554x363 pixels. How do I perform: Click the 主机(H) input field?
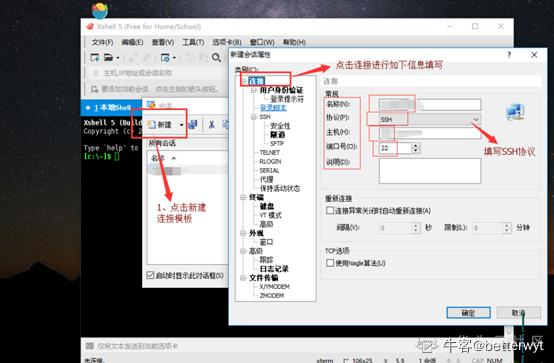coord(430,133)
